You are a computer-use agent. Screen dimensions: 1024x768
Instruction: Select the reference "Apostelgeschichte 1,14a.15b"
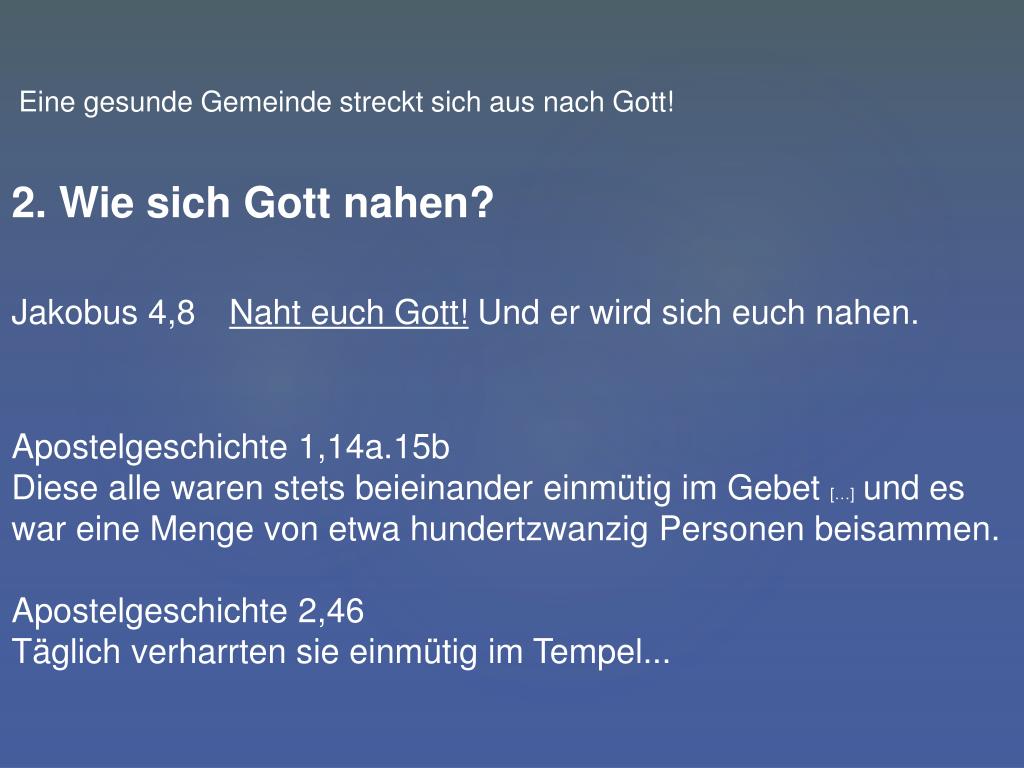(231, 447)
